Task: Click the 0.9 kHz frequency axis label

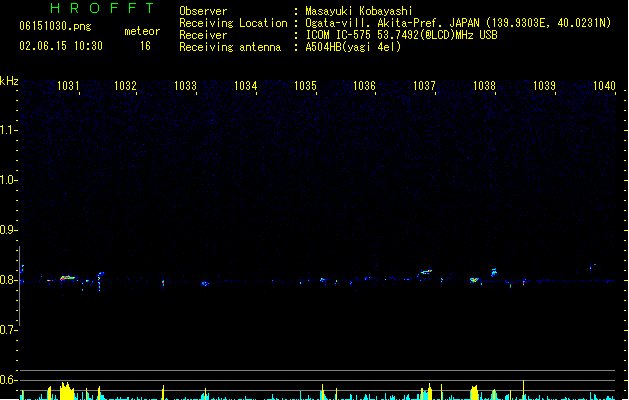Action: tap(7, 230)
